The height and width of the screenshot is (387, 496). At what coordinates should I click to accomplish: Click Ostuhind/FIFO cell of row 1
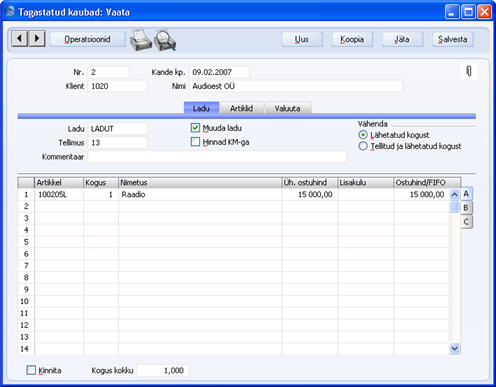(x=421, y=194)
